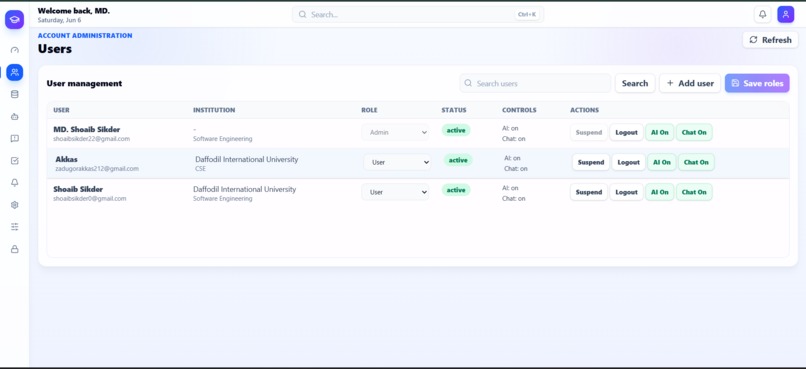Viewport: 806px width, 369px height.
Task: Click the Welcome back, MD. text
Action: [74, 10]
